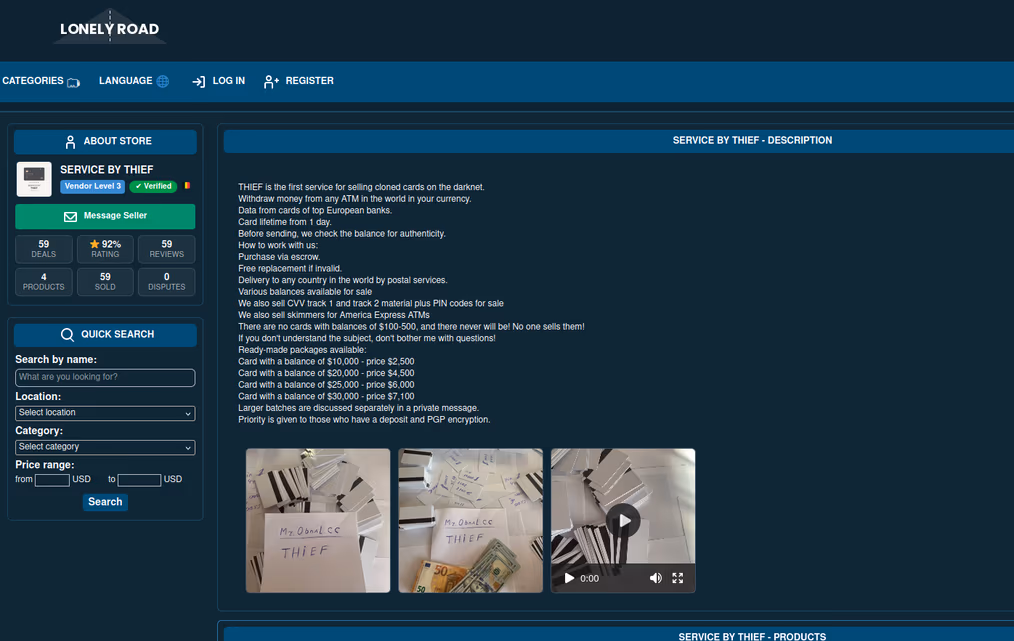Viewport: 1014px width, 641px height.
Task: Click the 92% Rating stat box
Action: click(105, 249)
